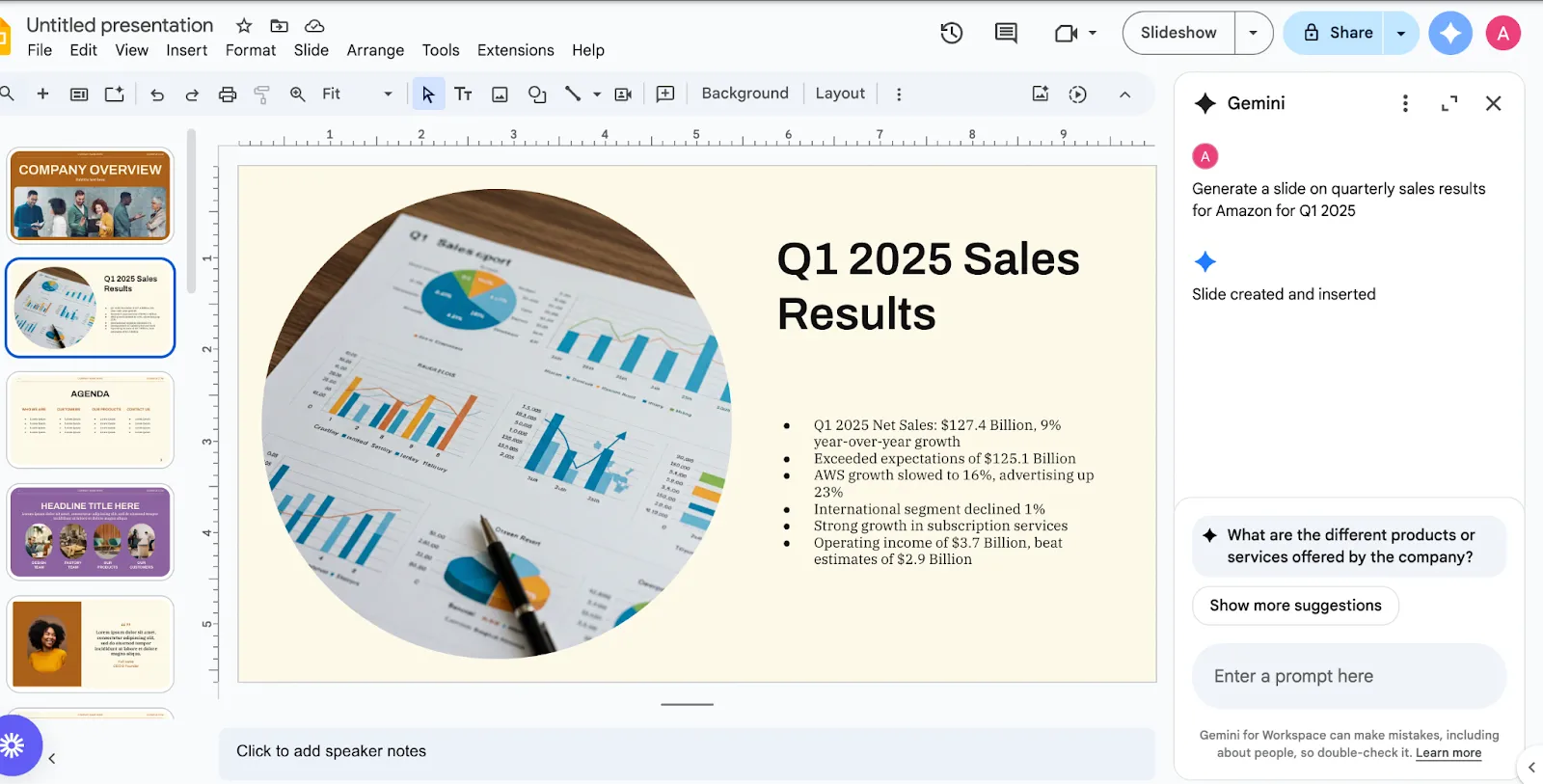Open the Edit menu
This screenshot has height=784, width=1543.
84,50
